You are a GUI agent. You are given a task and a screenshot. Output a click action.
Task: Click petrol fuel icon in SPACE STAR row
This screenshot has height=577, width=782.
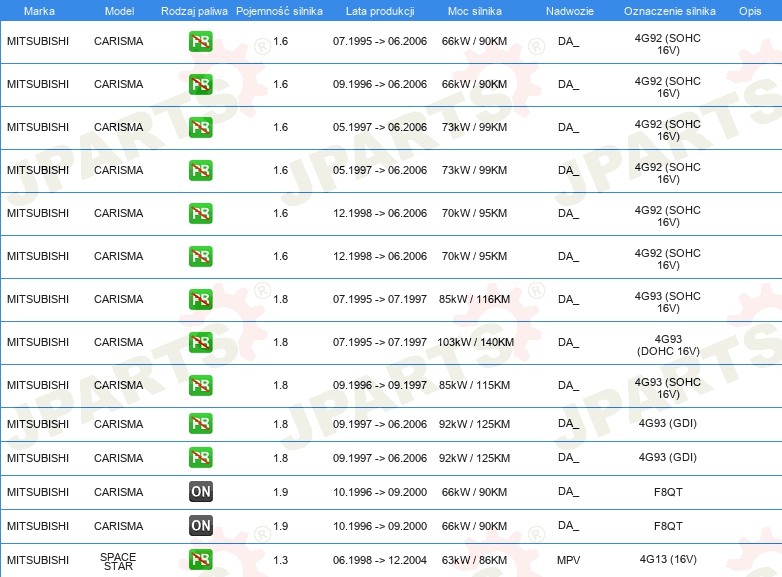point(200,560)
